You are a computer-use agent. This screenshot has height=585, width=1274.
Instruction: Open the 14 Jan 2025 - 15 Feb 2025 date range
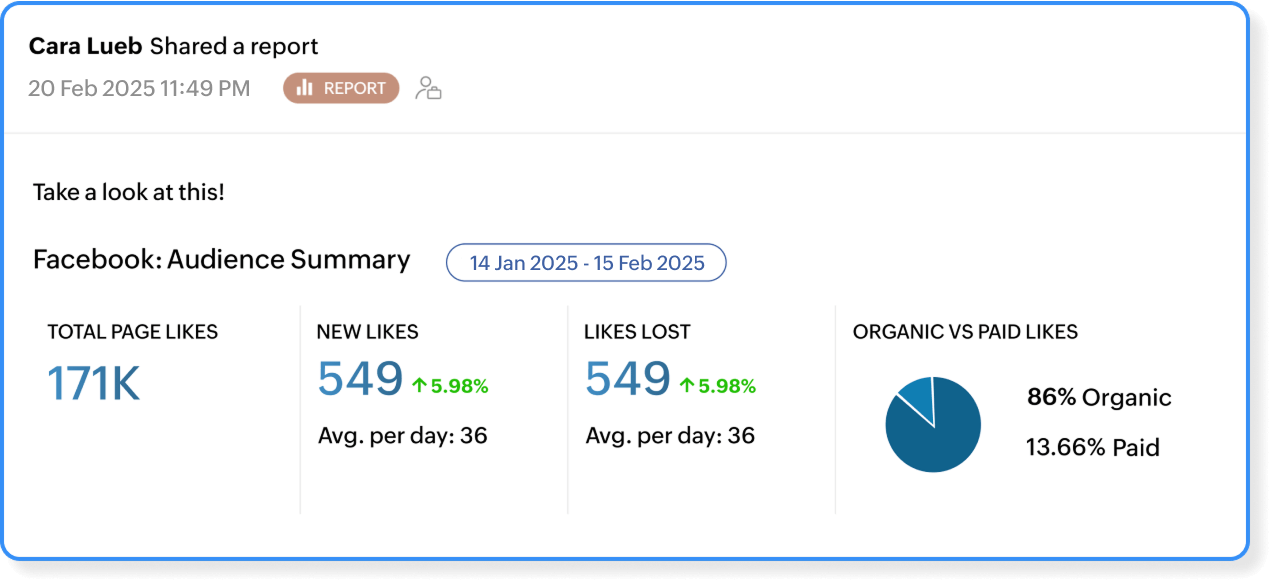tap(586, 263)
